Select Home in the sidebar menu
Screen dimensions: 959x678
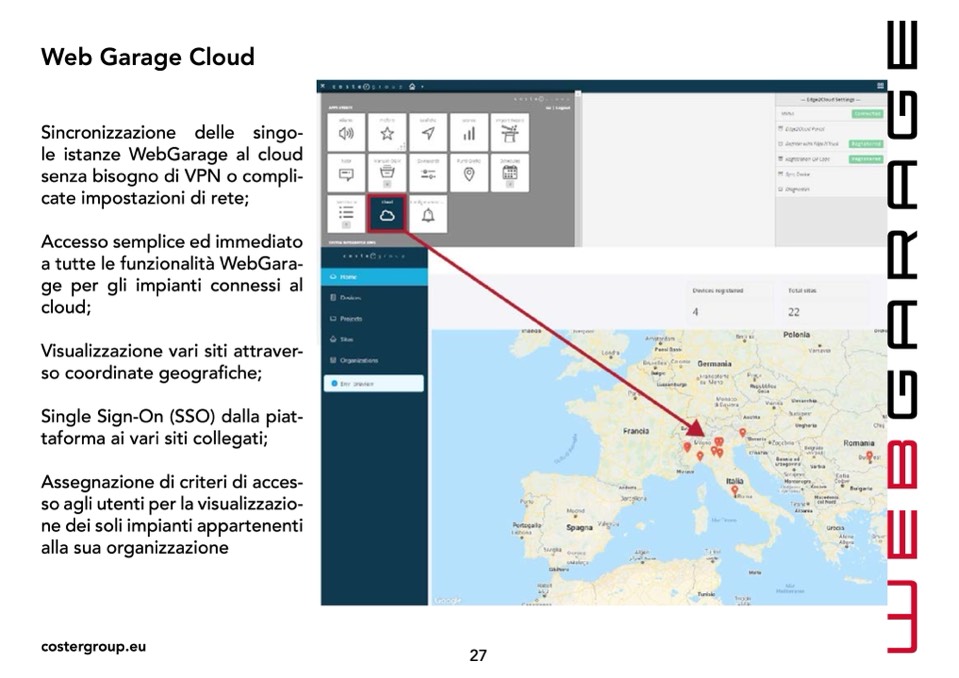pyautogui.click(x=347, y=276)
